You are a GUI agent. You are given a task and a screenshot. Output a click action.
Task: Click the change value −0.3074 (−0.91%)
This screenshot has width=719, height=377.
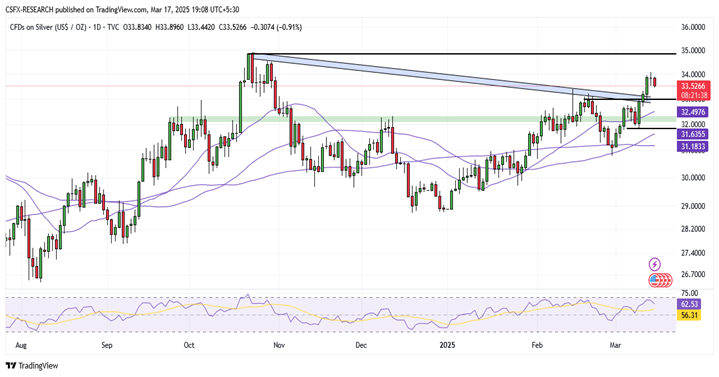click(276, 28)
